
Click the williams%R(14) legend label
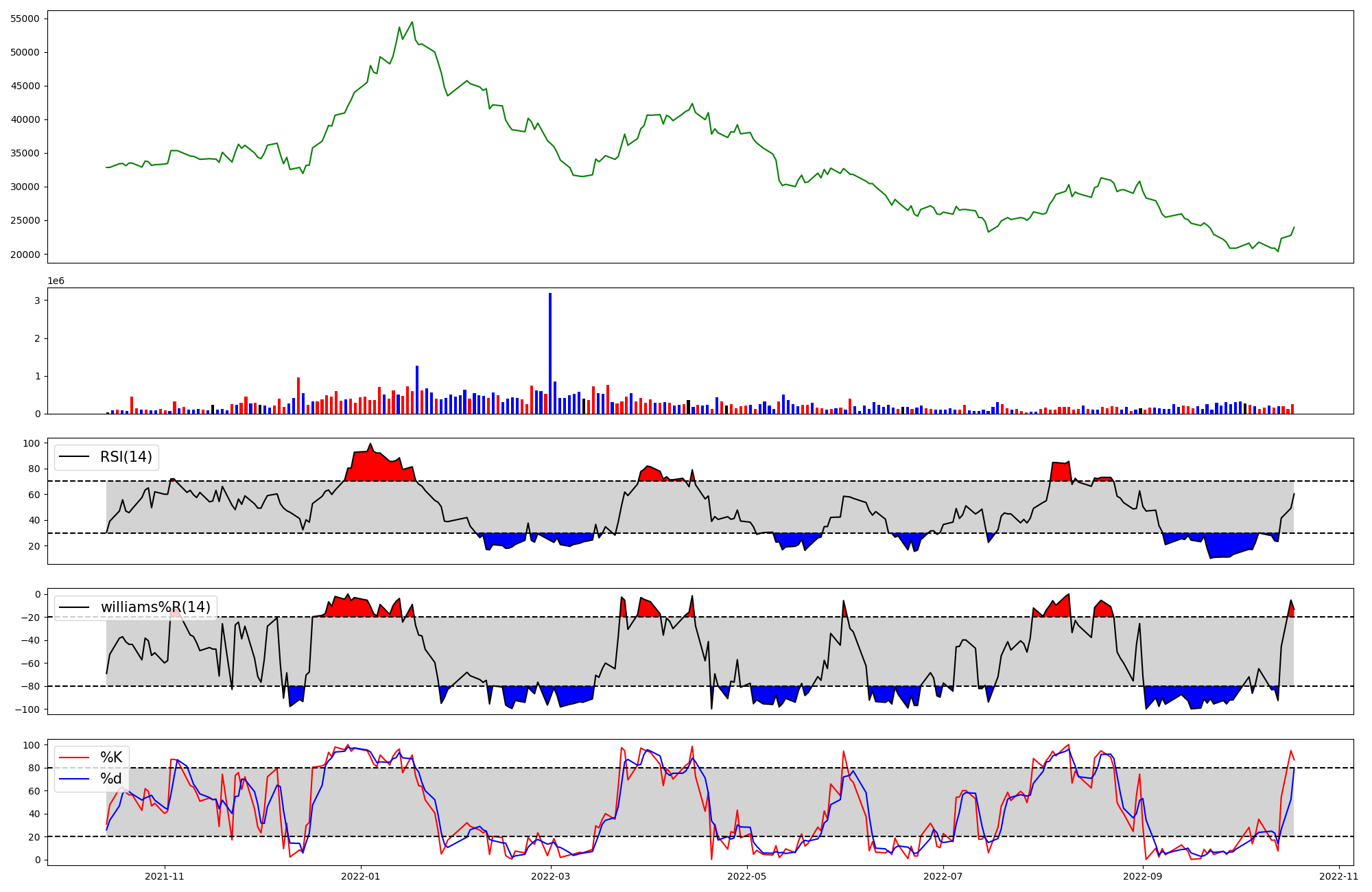(x=156, y=607)
